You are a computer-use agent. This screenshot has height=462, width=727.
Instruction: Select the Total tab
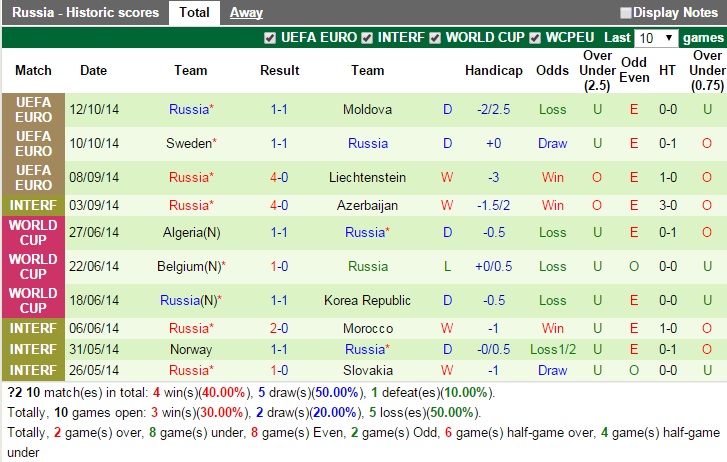(194, 13)
